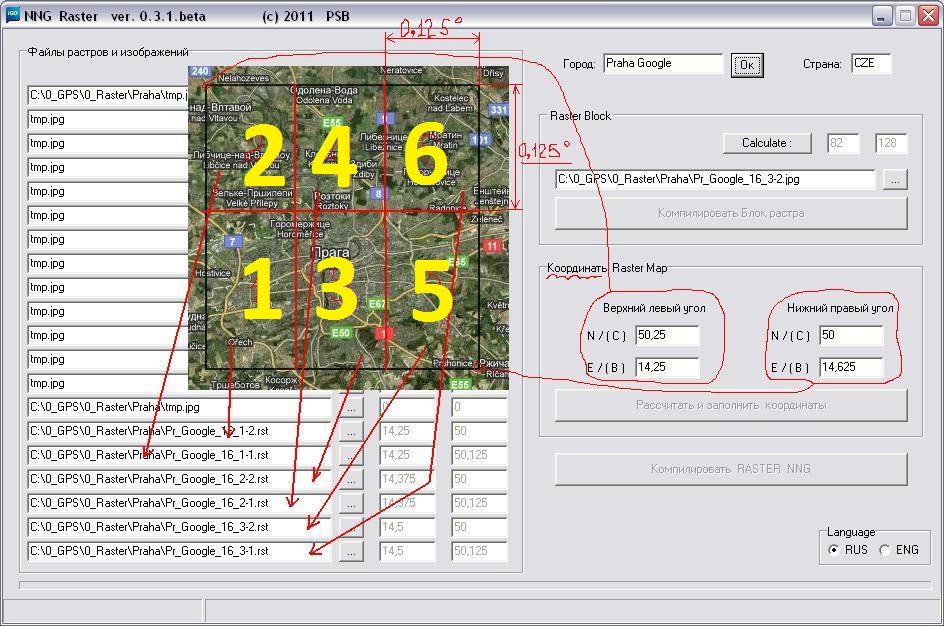The height and width of the screenshot is (626, 944).
Task: Click the 14,375 value in 2-2.rst row
Action: (x=407, y=479)
